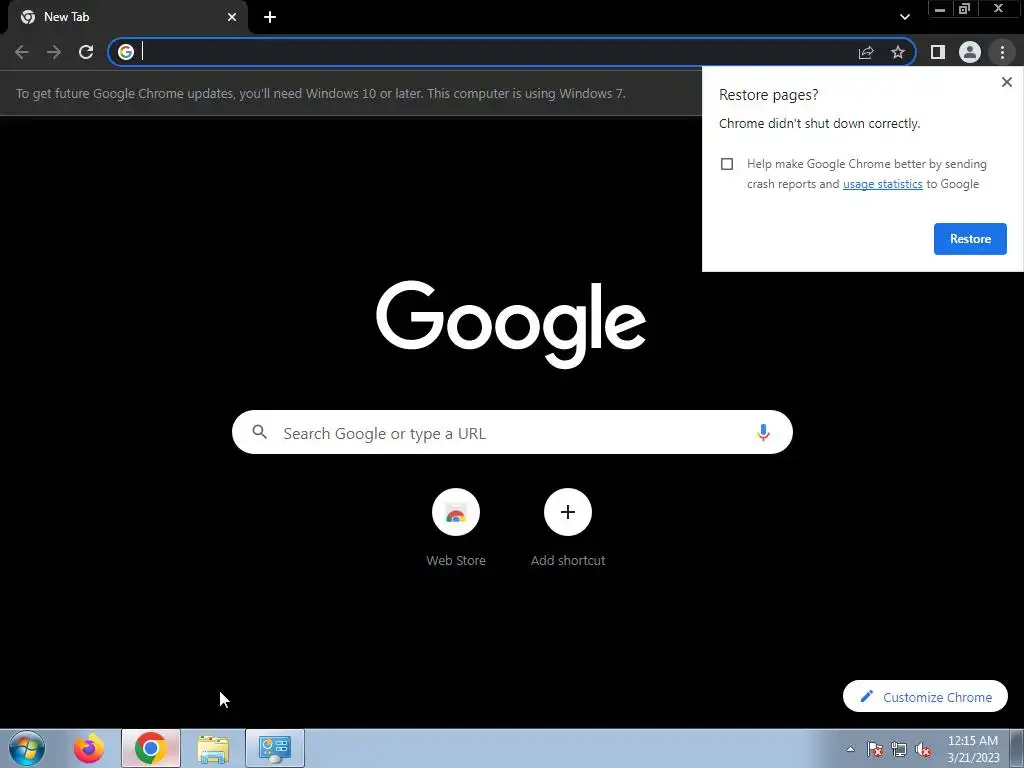
Task: Click the Add shortcut button
Action: click(568, 528)
